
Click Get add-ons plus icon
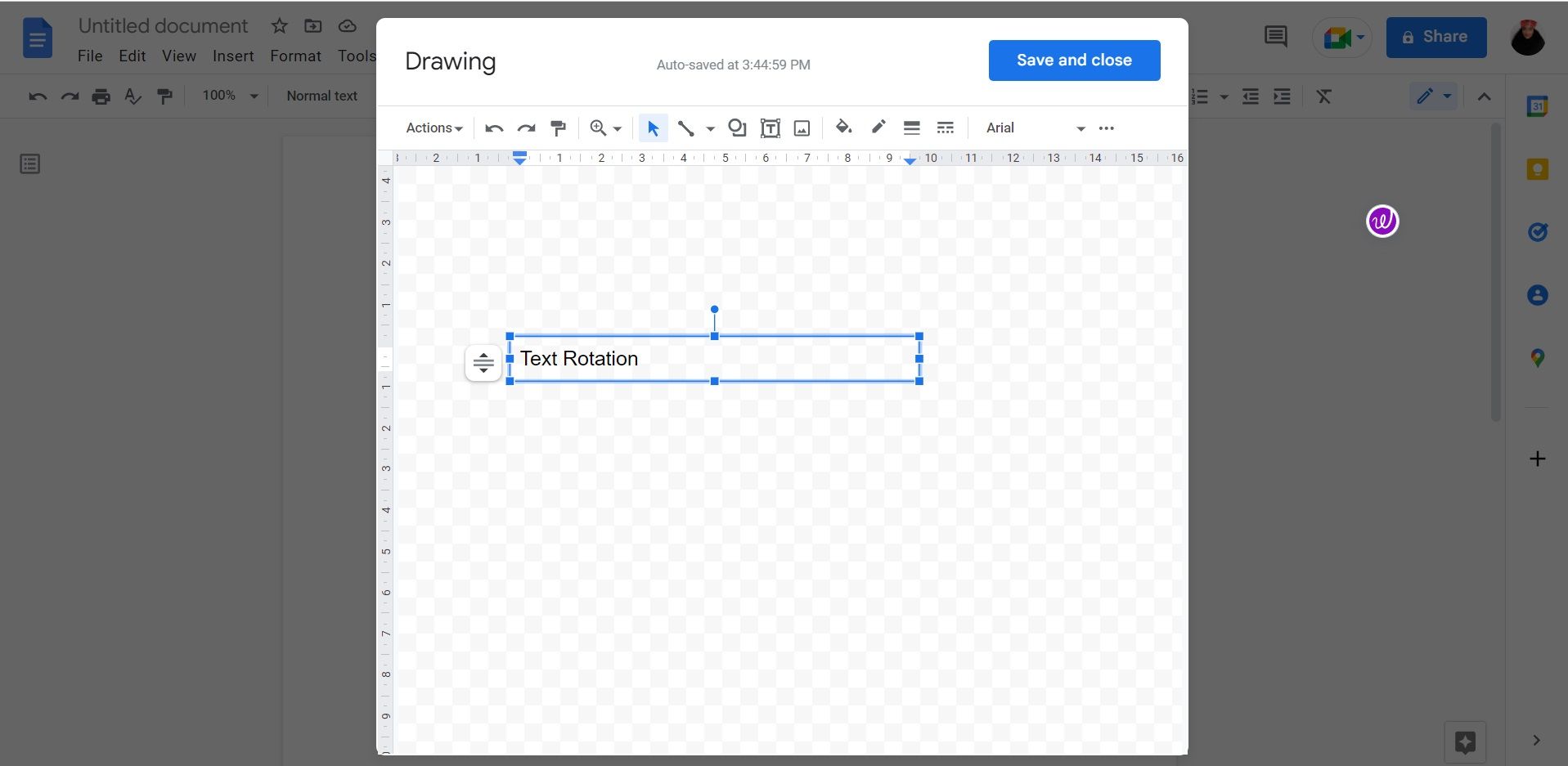pos(1538,459)
